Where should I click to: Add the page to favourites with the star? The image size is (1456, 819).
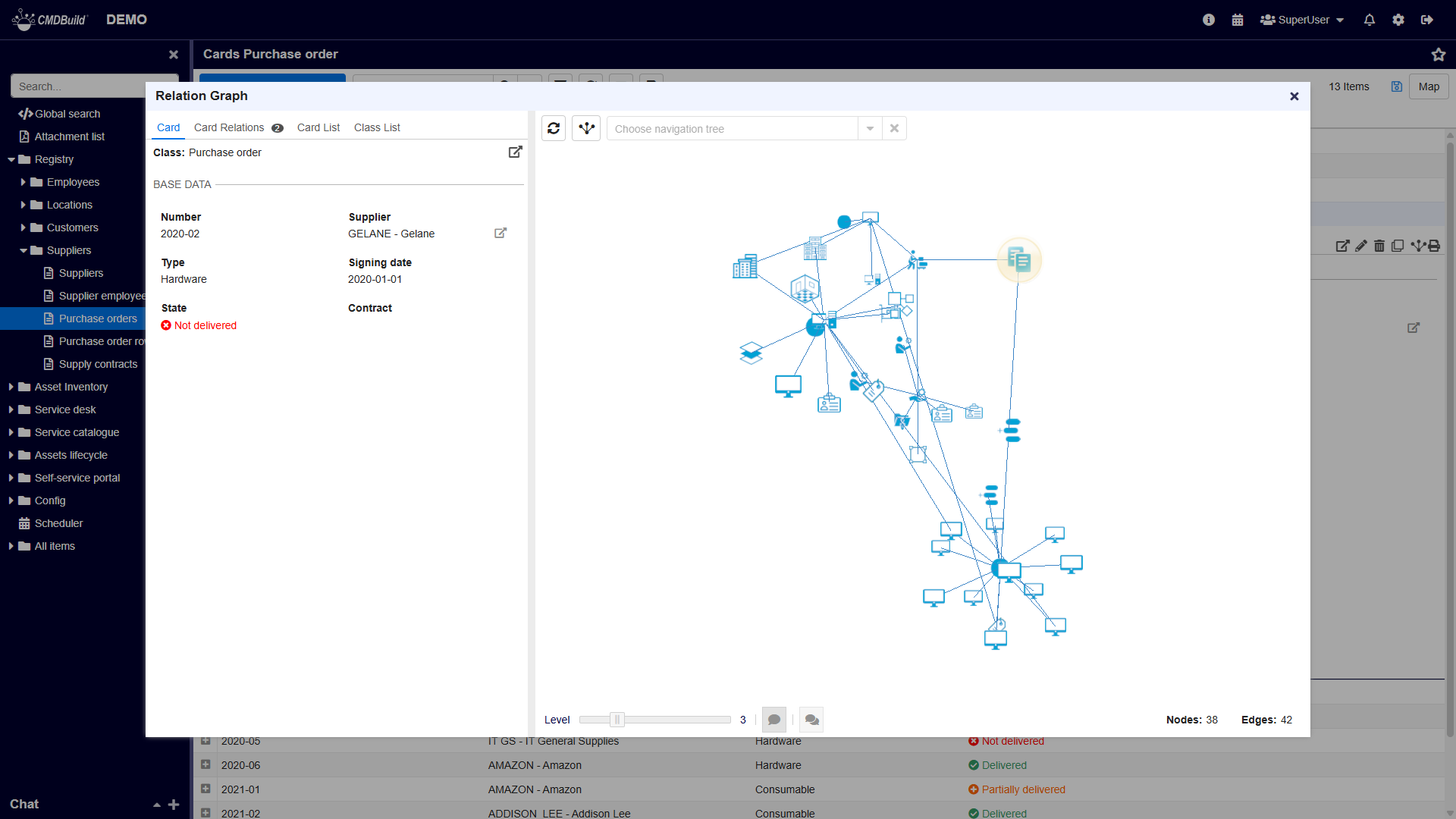point(1438,55)
